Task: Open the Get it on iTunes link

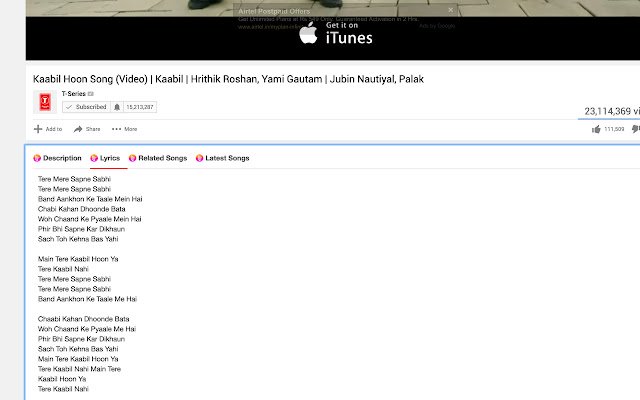Action: 336,33
